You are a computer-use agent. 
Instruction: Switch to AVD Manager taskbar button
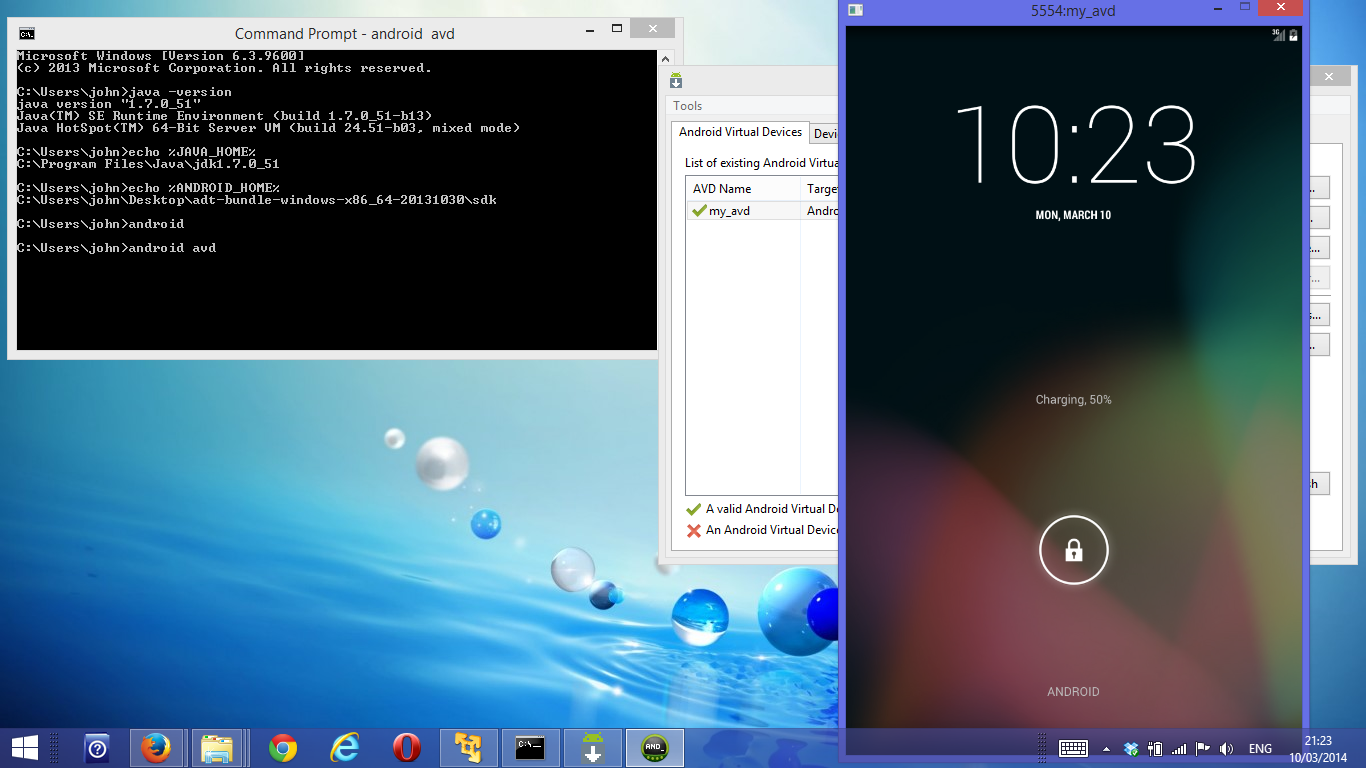click(592, 748)
